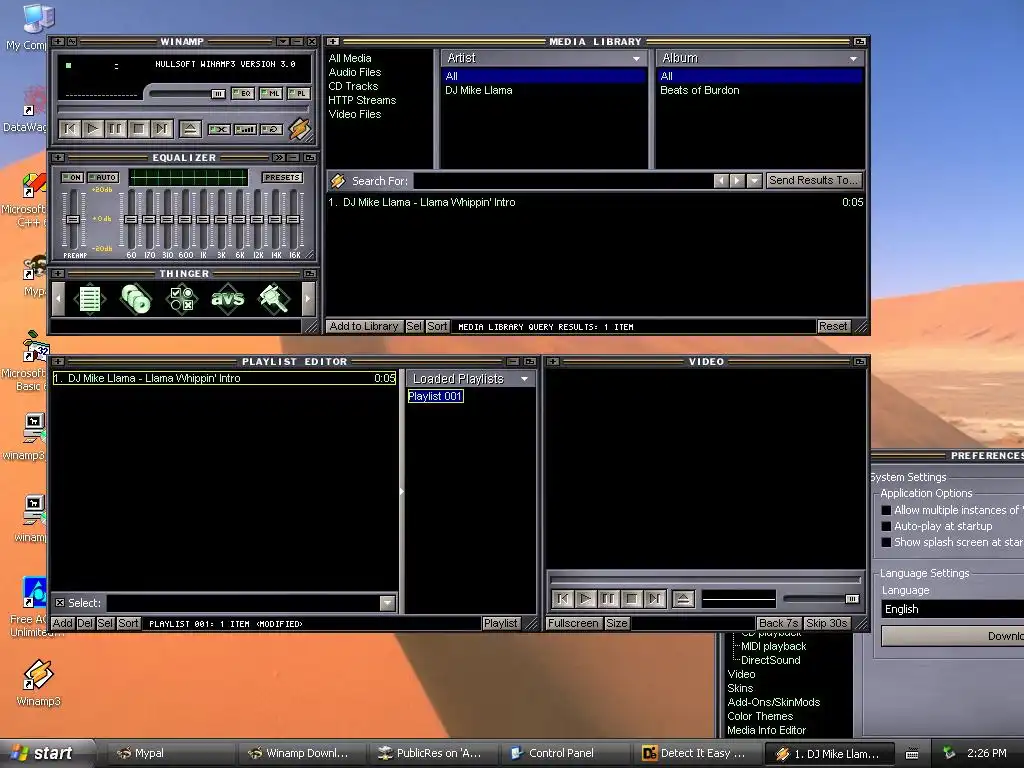The width and height of the screenshot is (1024, 768).
Task: Toggle equalizer AUTO mode
Action: click(x=103, y=178)
